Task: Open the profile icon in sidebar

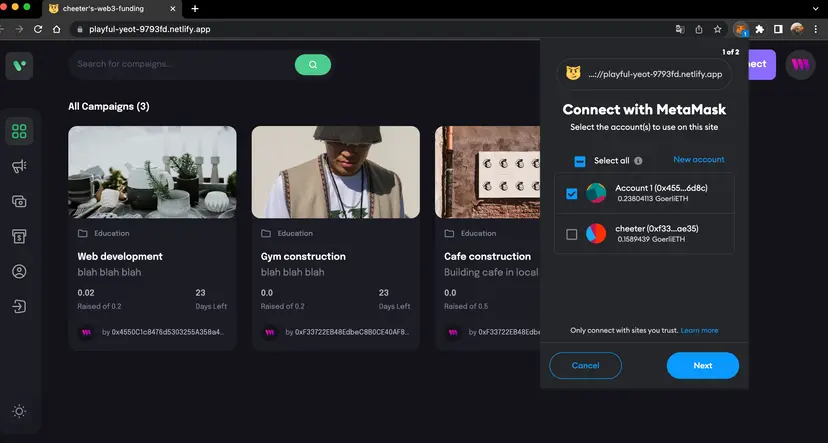Action: 19,271
